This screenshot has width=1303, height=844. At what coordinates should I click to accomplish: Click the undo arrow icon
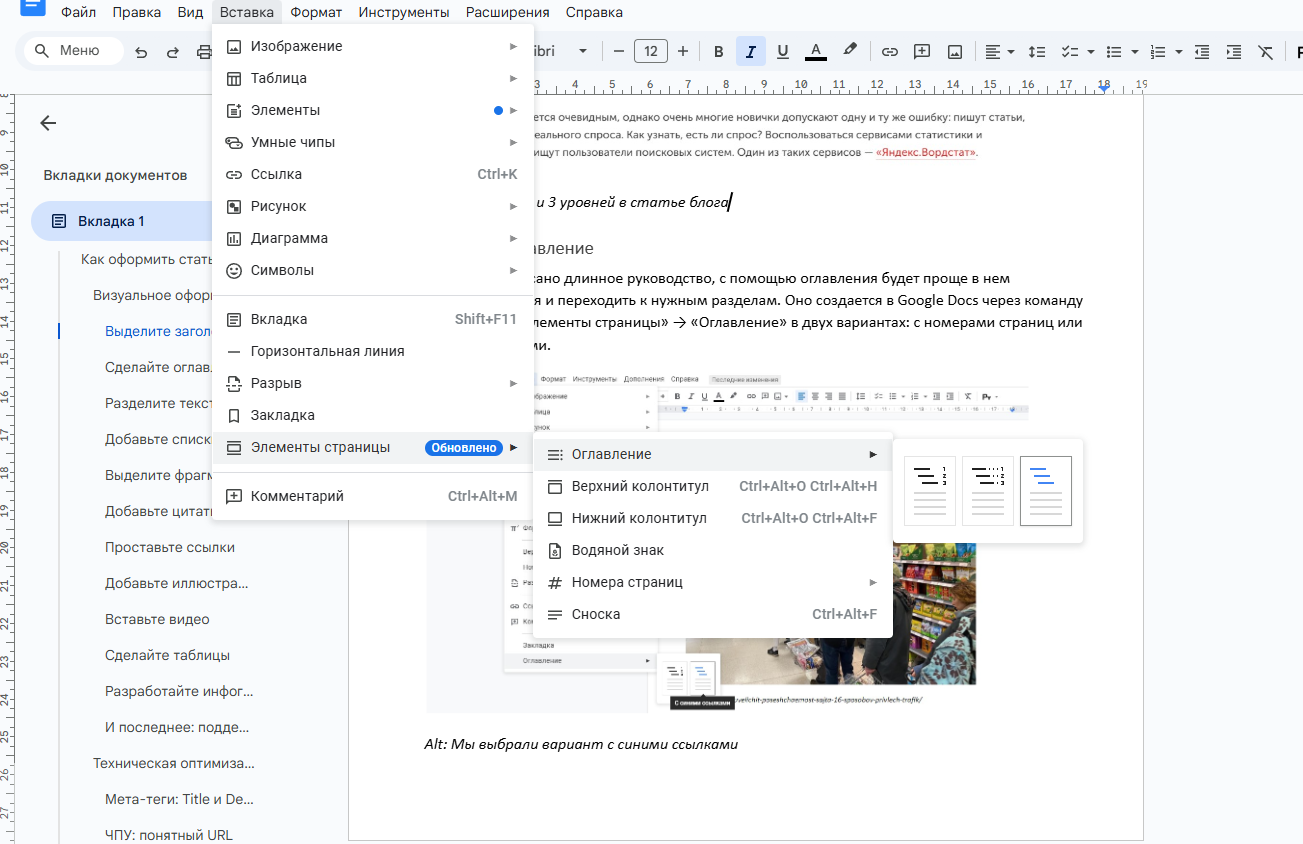tap(141, 52)
